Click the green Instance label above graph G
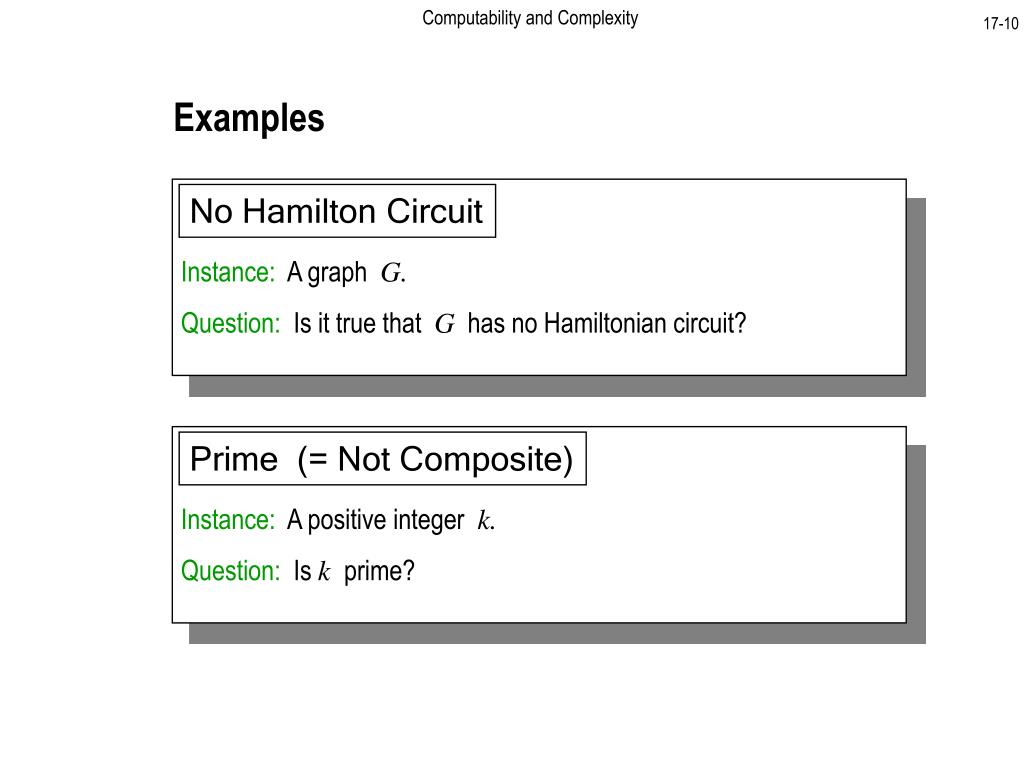Image resolution: width=1024 pixels, height=768 pixels. coord(228,272)
